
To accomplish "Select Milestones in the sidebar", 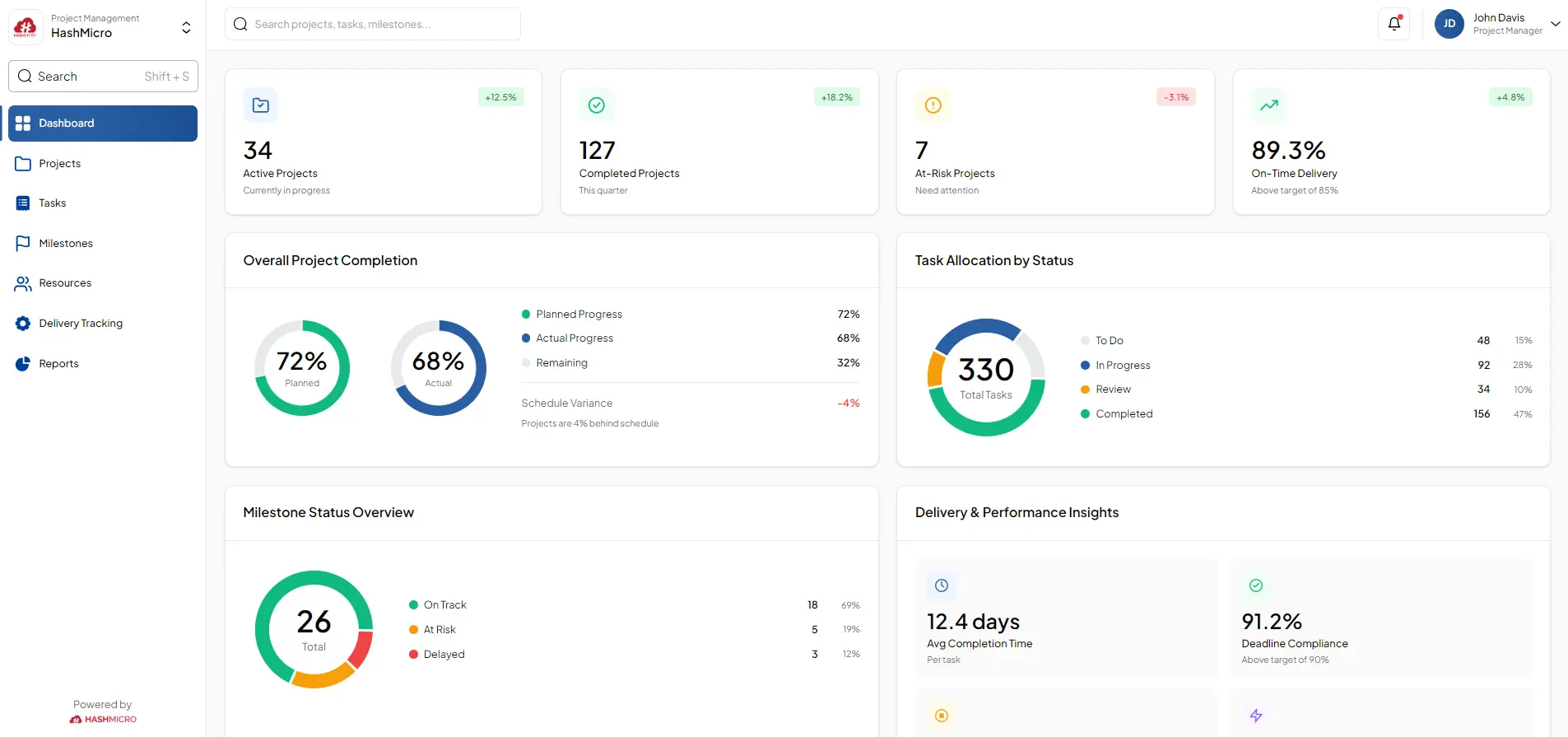I will click(x=66, y=244).
